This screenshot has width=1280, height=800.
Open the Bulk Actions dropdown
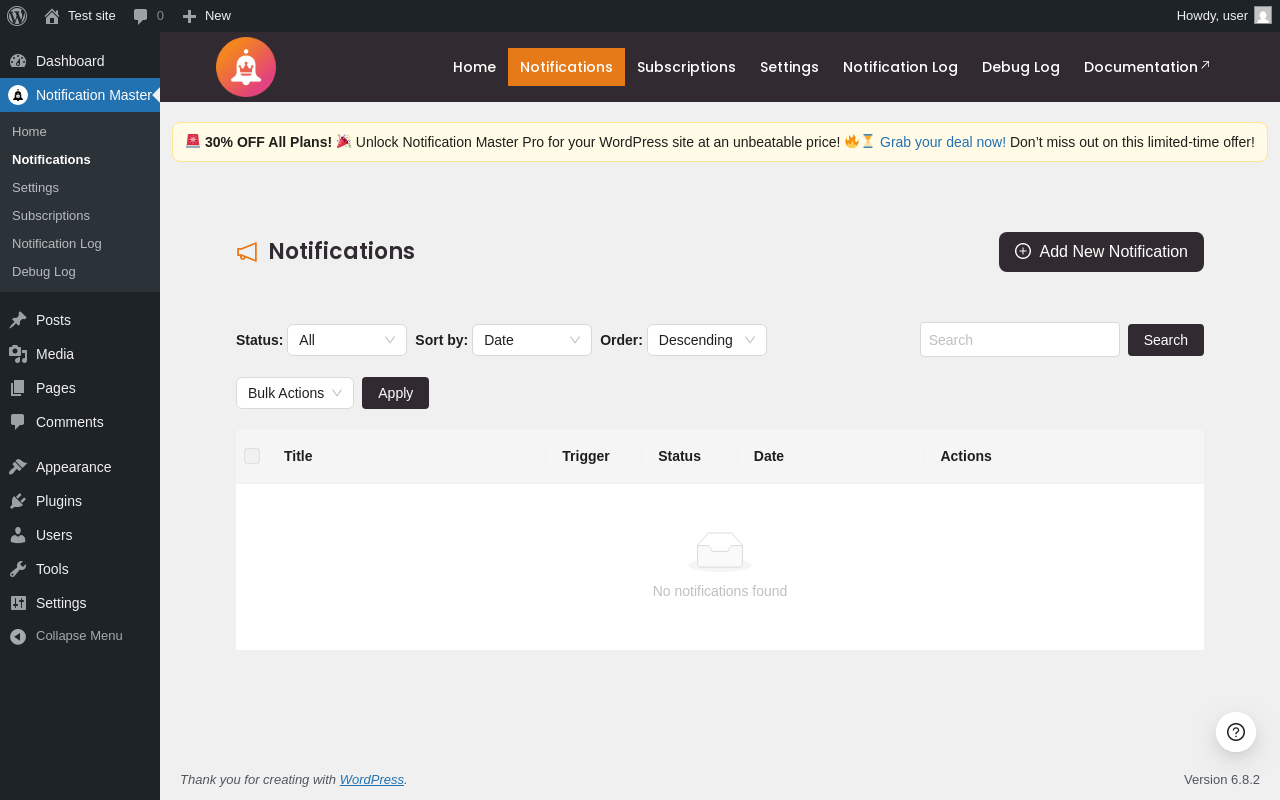(x=295, y=393)
